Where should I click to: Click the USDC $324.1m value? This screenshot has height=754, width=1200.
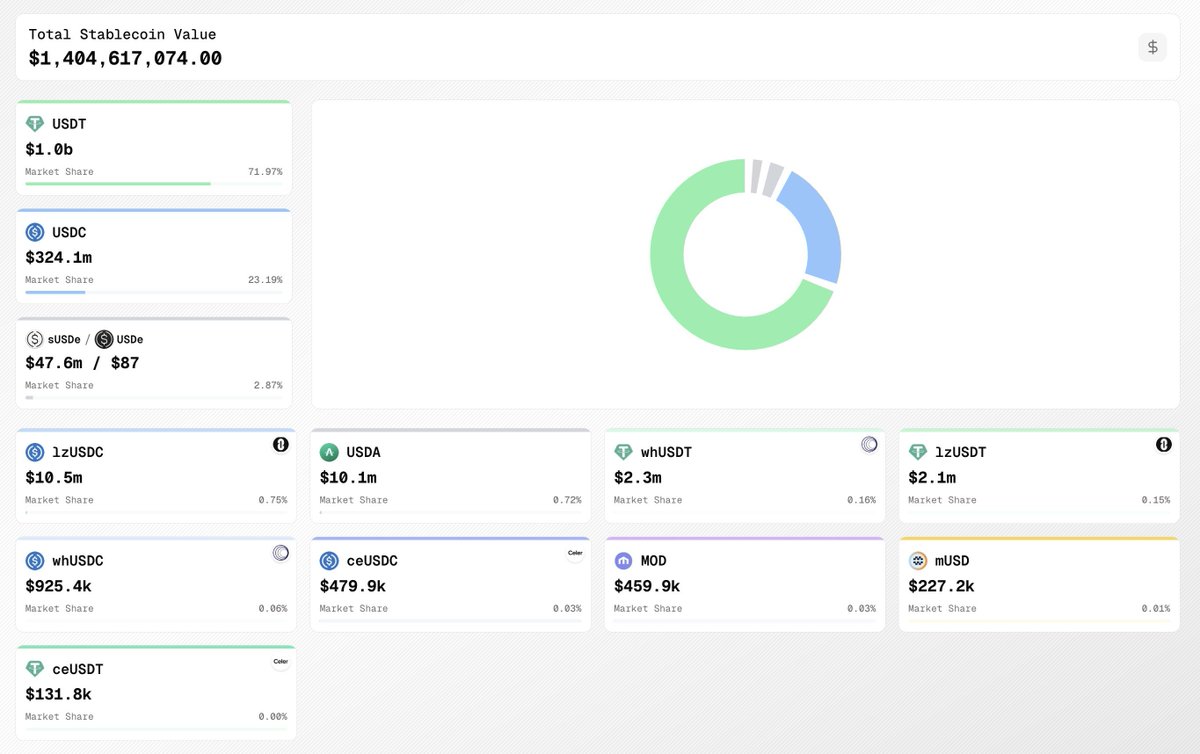[59, 257]
